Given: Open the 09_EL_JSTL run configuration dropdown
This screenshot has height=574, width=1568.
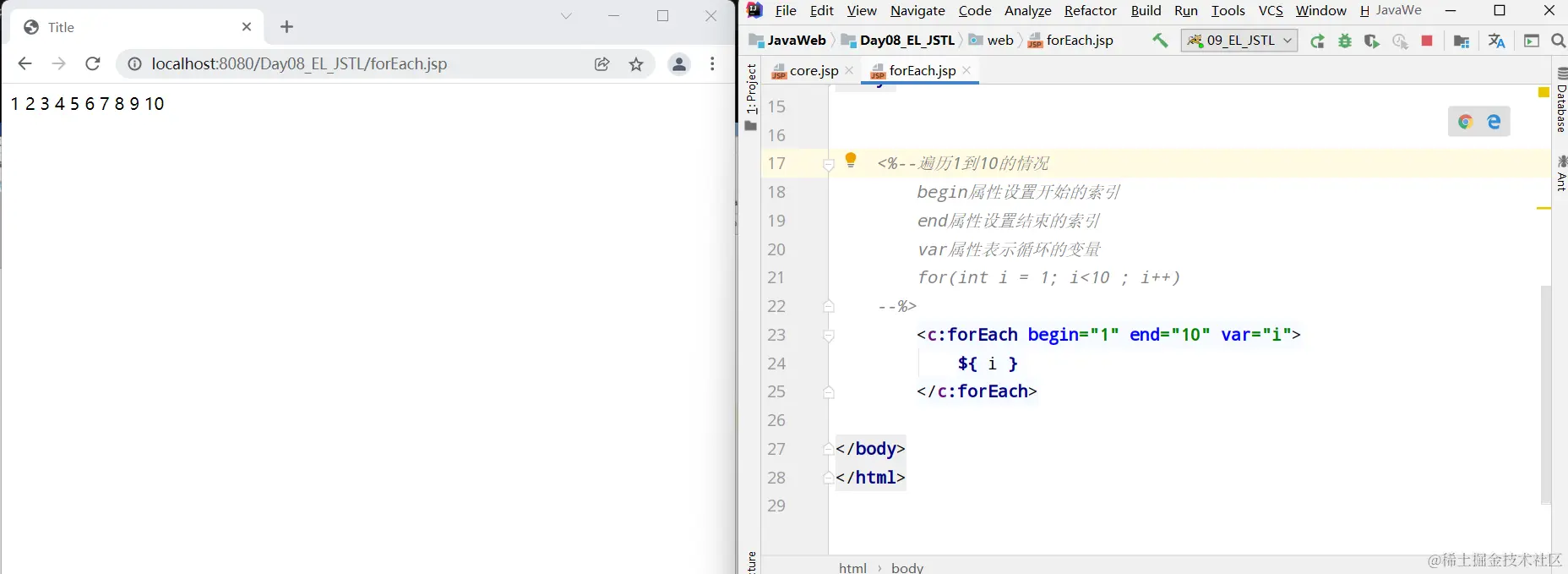Looking at the screenshot, I should click(1239, 41).
